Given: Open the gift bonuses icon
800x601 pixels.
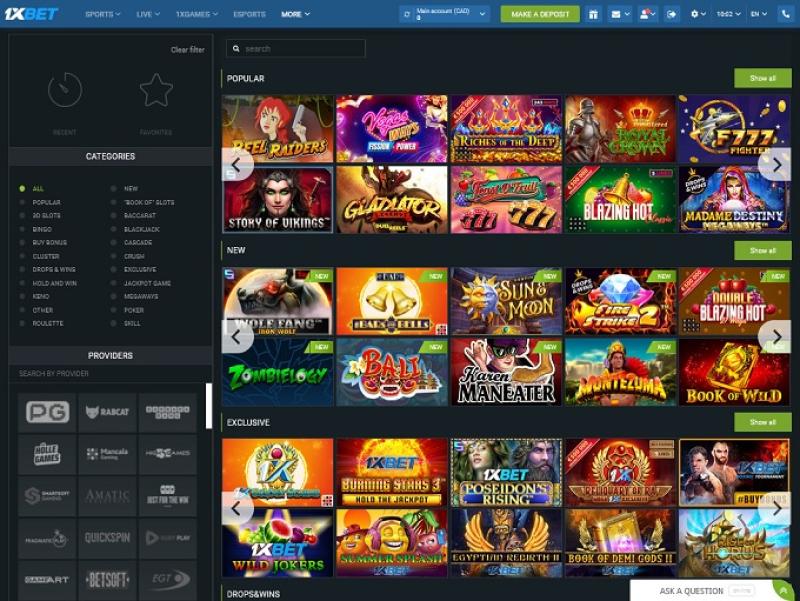Looking at the screenshot, I should tap(593, 14).
